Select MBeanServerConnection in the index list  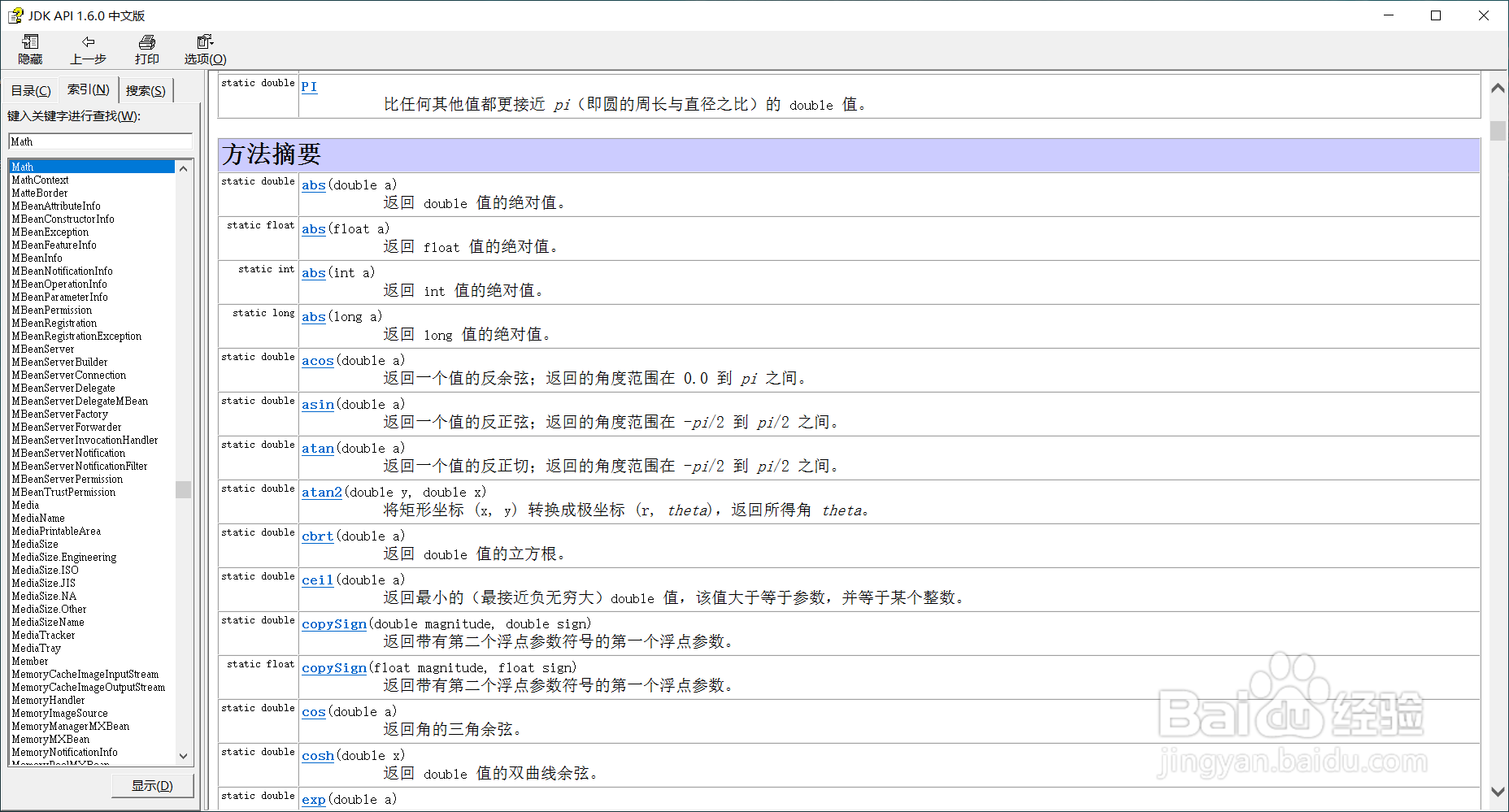(68, 375)
